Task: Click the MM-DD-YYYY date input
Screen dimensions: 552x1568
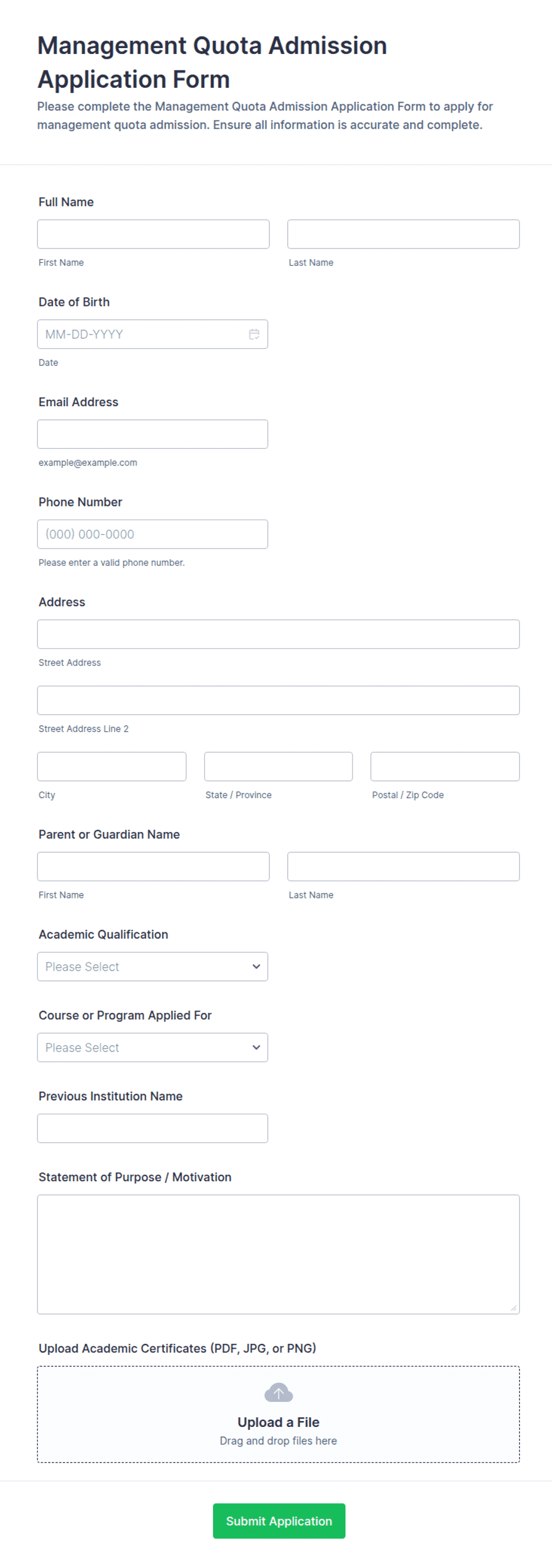Action: click(x=153, y=334)
